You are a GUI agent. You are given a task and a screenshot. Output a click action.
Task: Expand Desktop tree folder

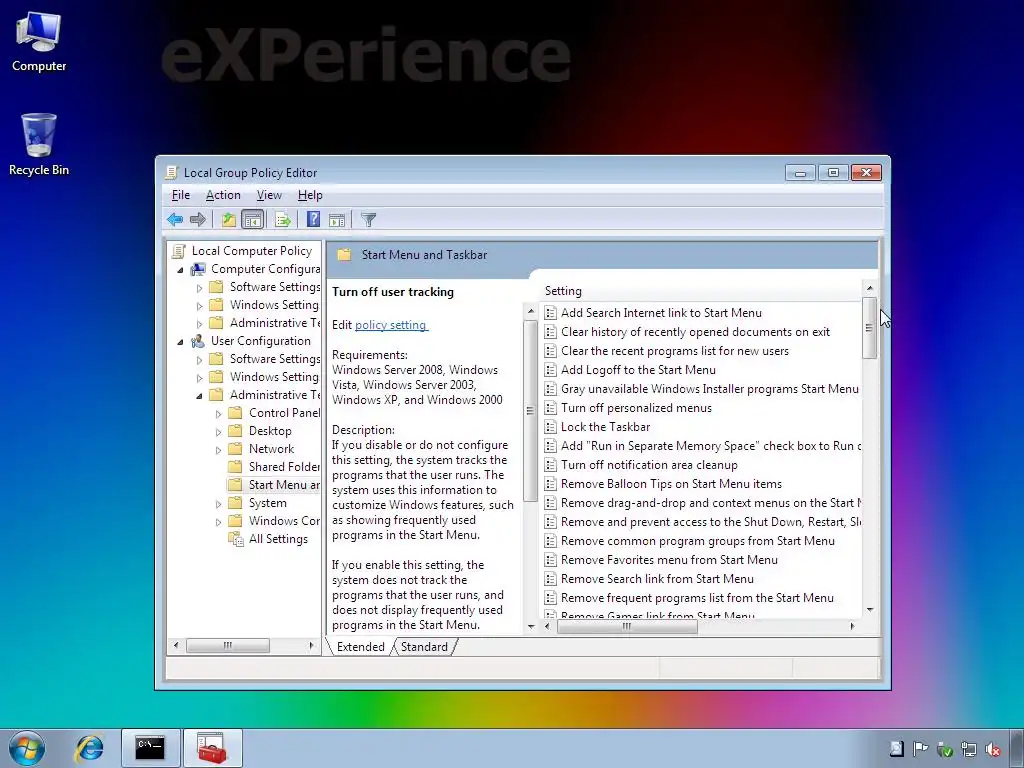(219, 432)
